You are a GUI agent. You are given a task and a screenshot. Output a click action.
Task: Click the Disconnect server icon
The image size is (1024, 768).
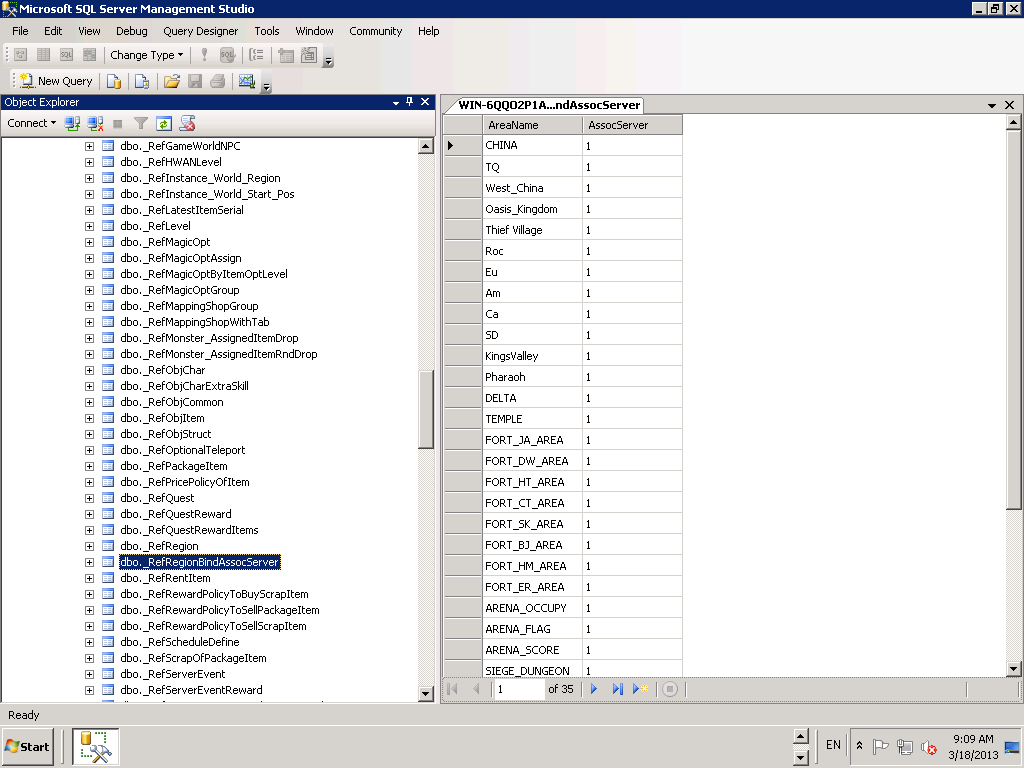(95, 123)
